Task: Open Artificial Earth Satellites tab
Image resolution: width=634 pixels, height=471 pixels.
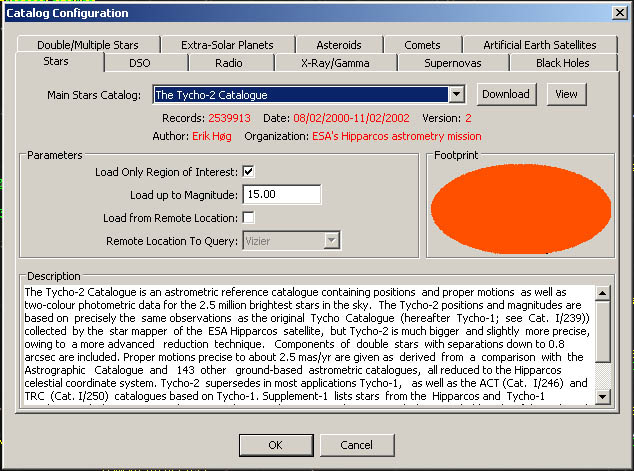Action: 539,45
